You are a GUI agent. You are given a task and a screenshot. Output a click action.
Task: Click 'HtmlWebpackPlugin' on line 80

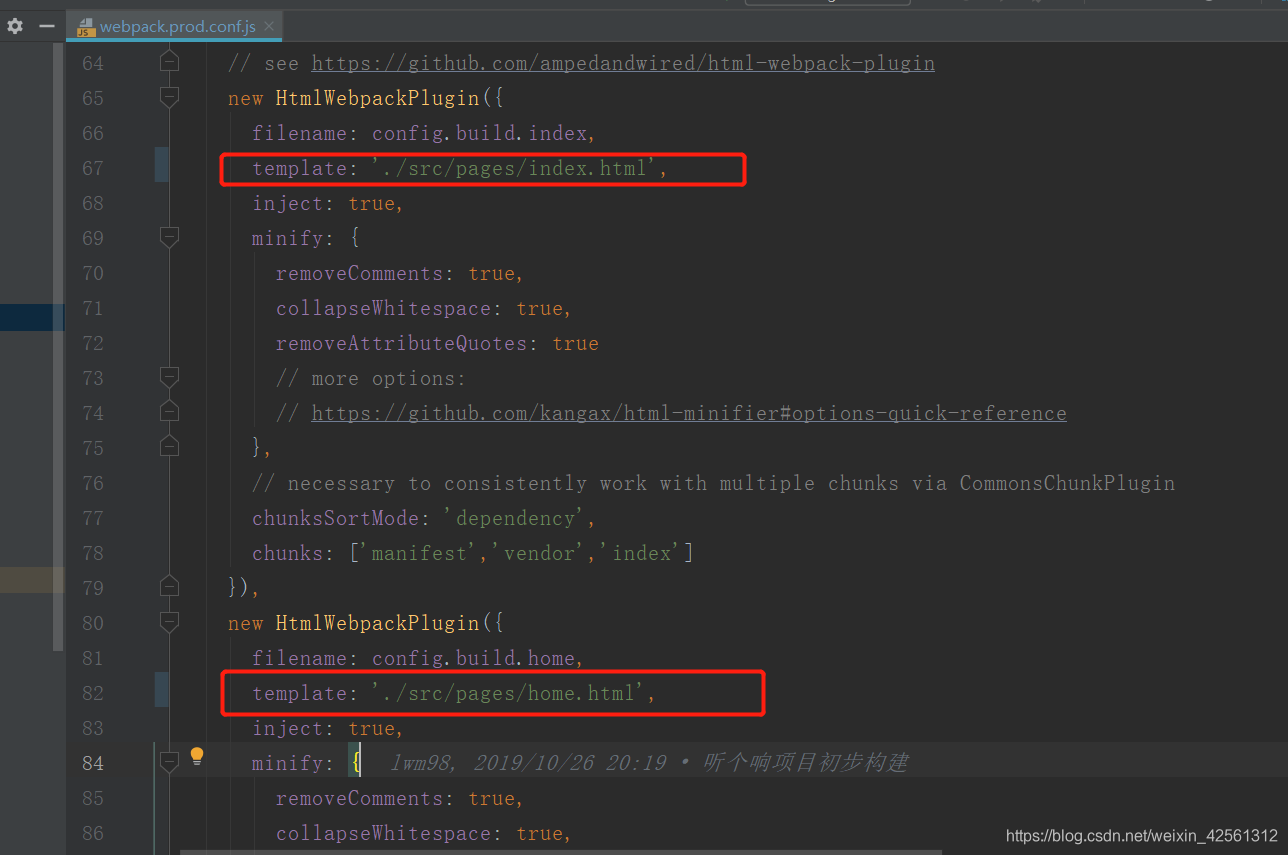[377, 623]
